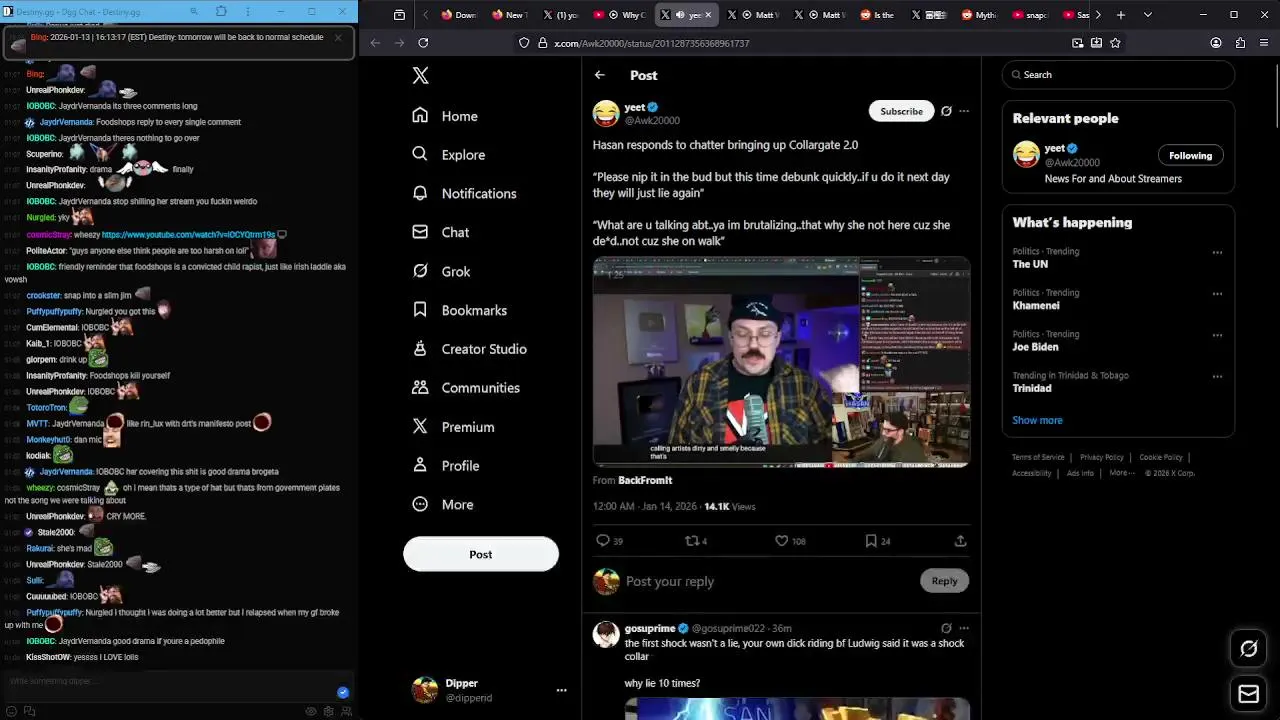Screen dimensions: 1280x720
Task: Open Notifications in the X sidebar
Action: 464,193
